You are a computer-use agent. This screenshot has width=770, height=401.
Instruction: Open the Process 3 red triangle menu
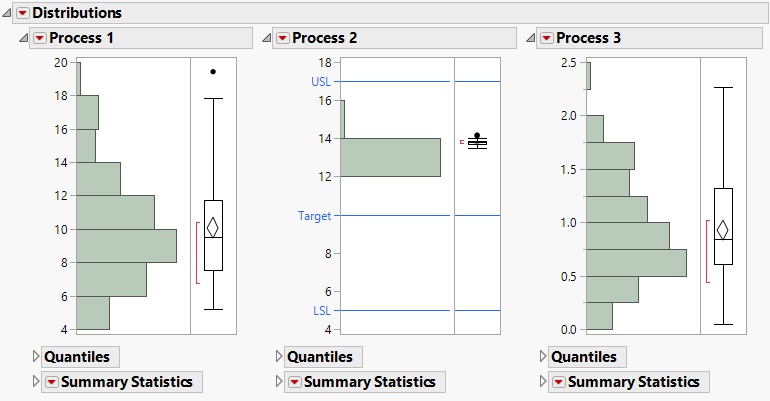546,38
